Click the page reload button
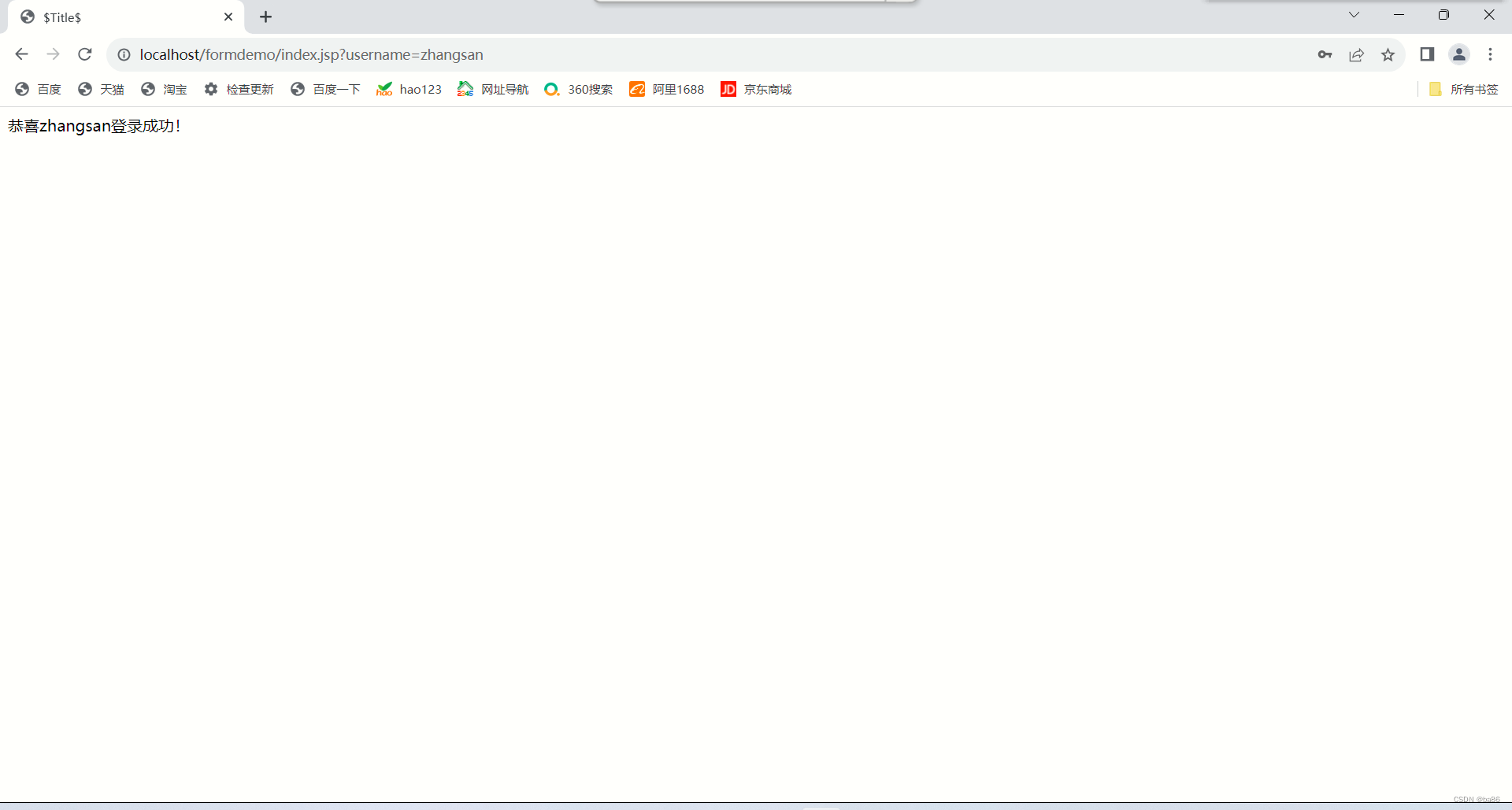 tap(84, 54)
